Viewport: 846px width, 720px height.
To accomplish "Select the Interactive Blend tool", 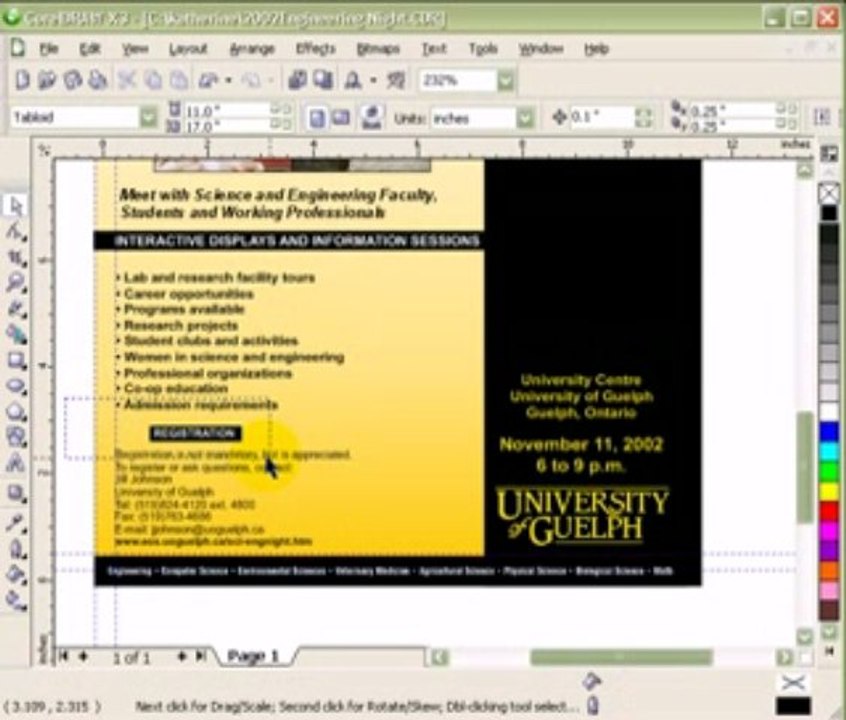I will [x=15, y=493].
